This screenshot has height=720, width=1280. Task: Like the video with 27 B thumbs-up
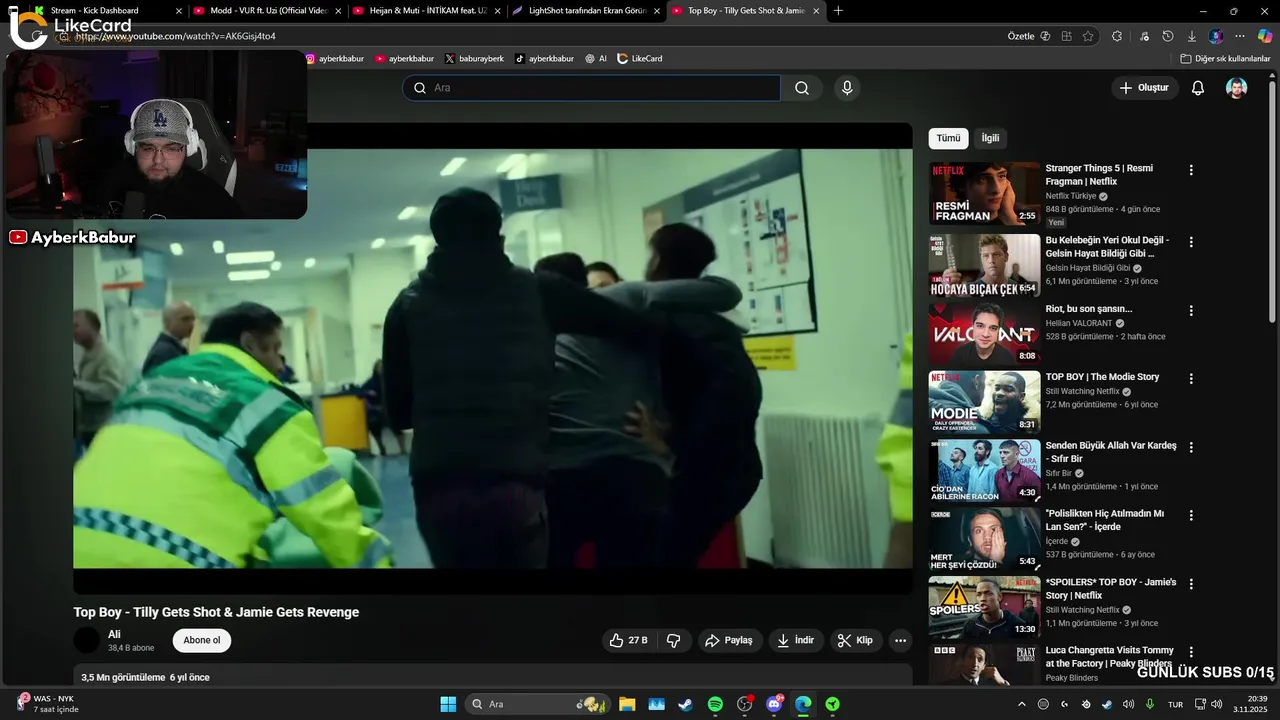pos(629,640)
